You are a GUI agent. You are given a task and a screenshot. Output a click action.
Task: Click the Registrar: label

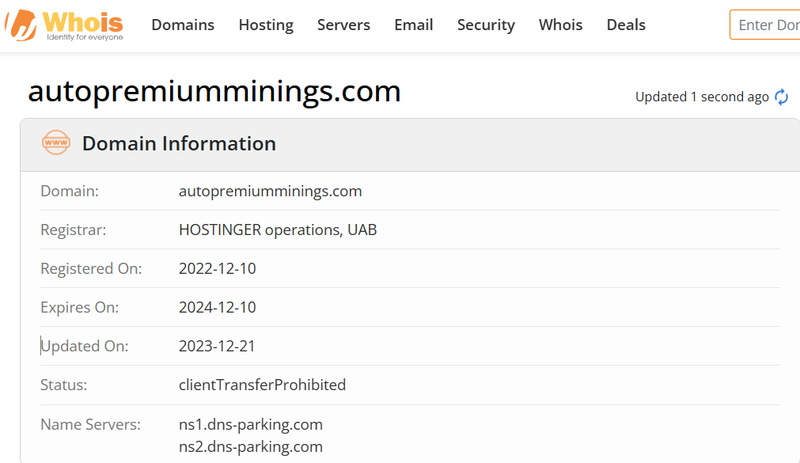tap(73, 230)
